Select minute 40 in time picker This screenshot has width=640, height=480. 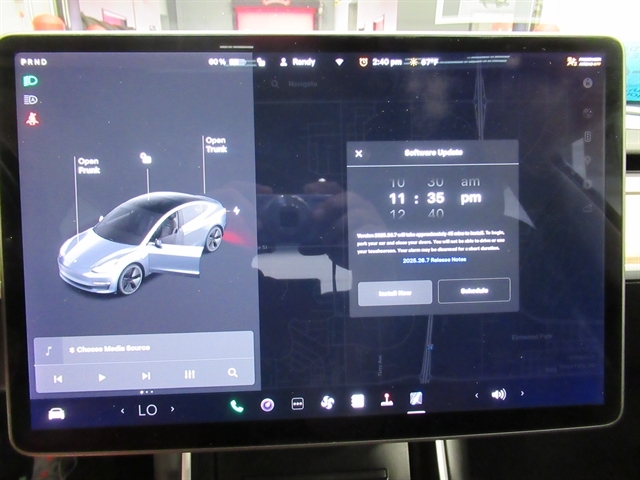click(436, 213)
